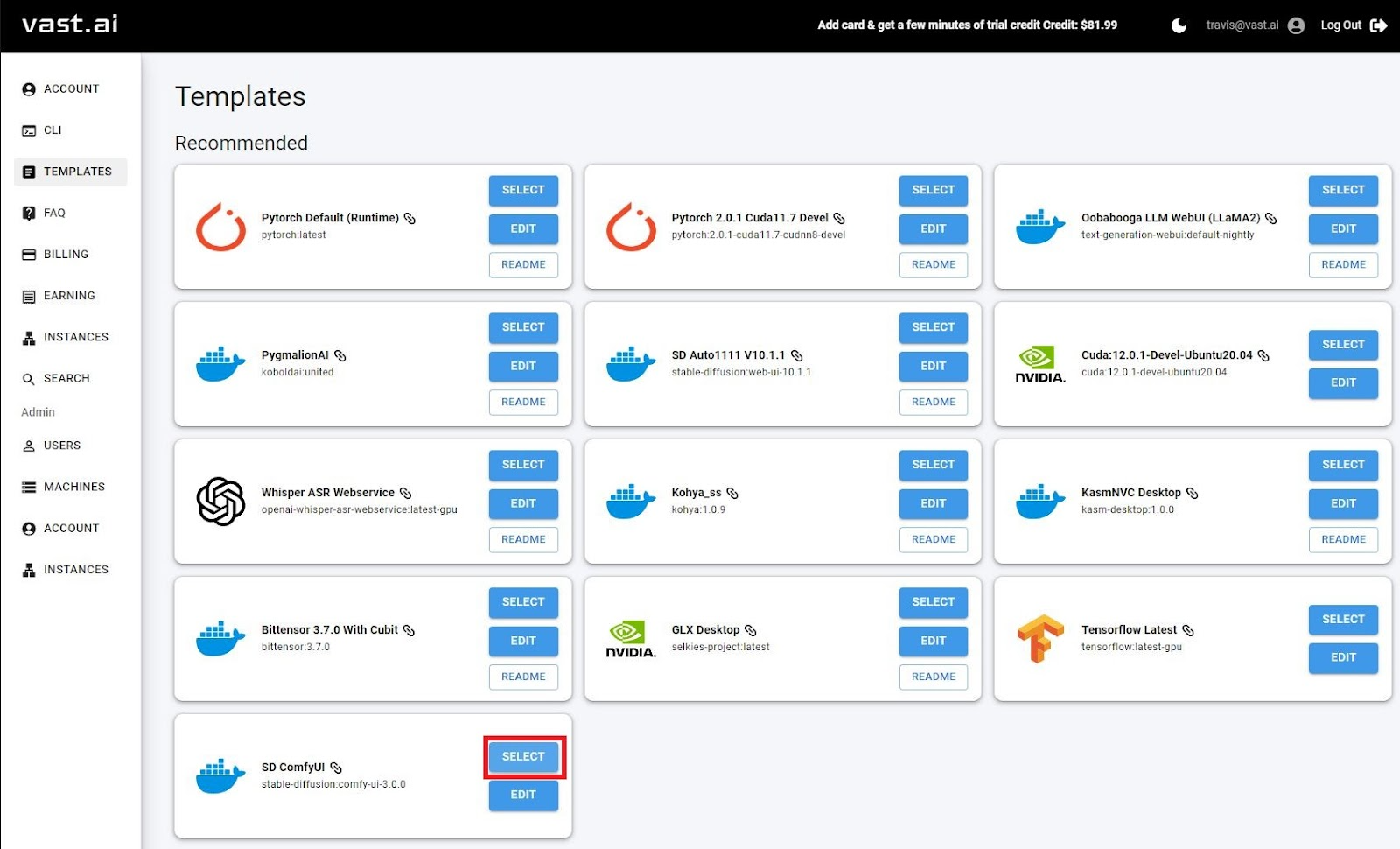
Task: Open README for Kohya_ss template
Action: tap(934, 540)
